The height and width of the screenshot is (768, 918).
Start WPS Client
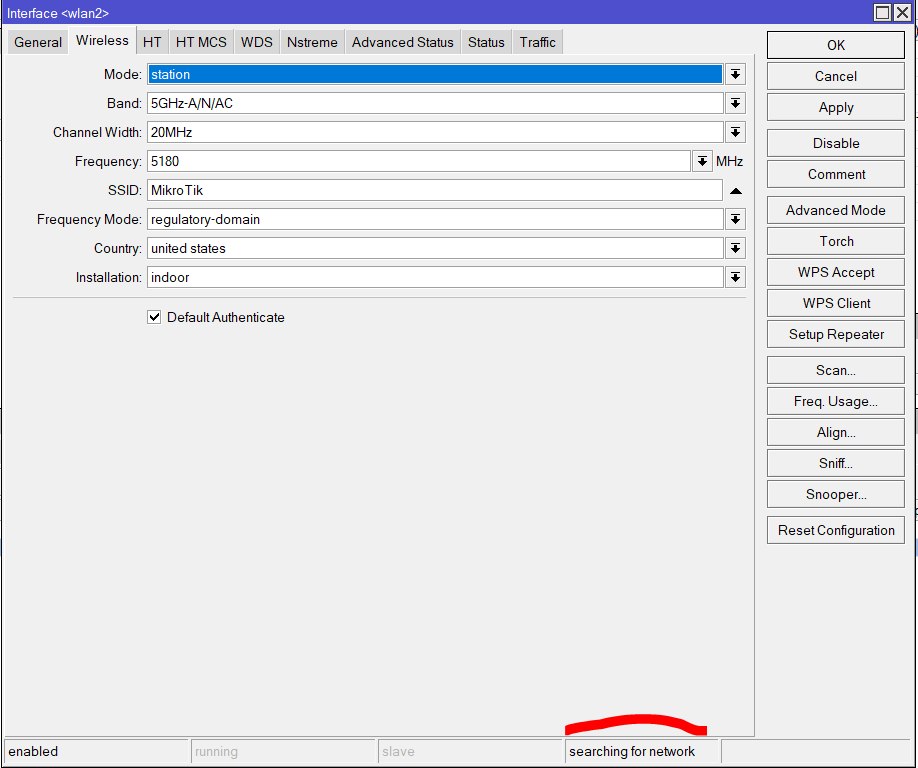click(835, 303)
